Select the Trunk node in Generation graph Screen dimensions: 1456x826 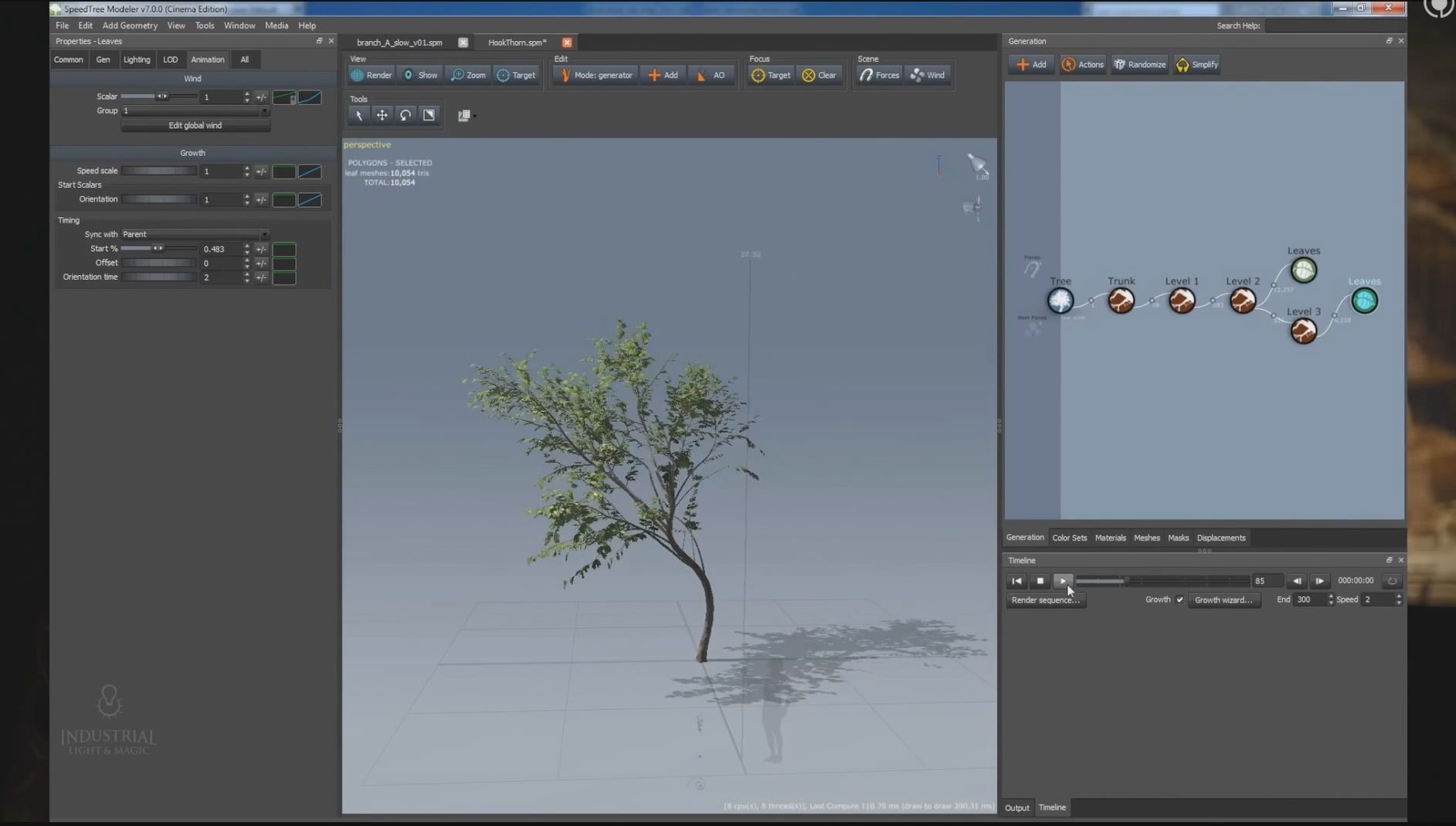tap(1121, 301)
